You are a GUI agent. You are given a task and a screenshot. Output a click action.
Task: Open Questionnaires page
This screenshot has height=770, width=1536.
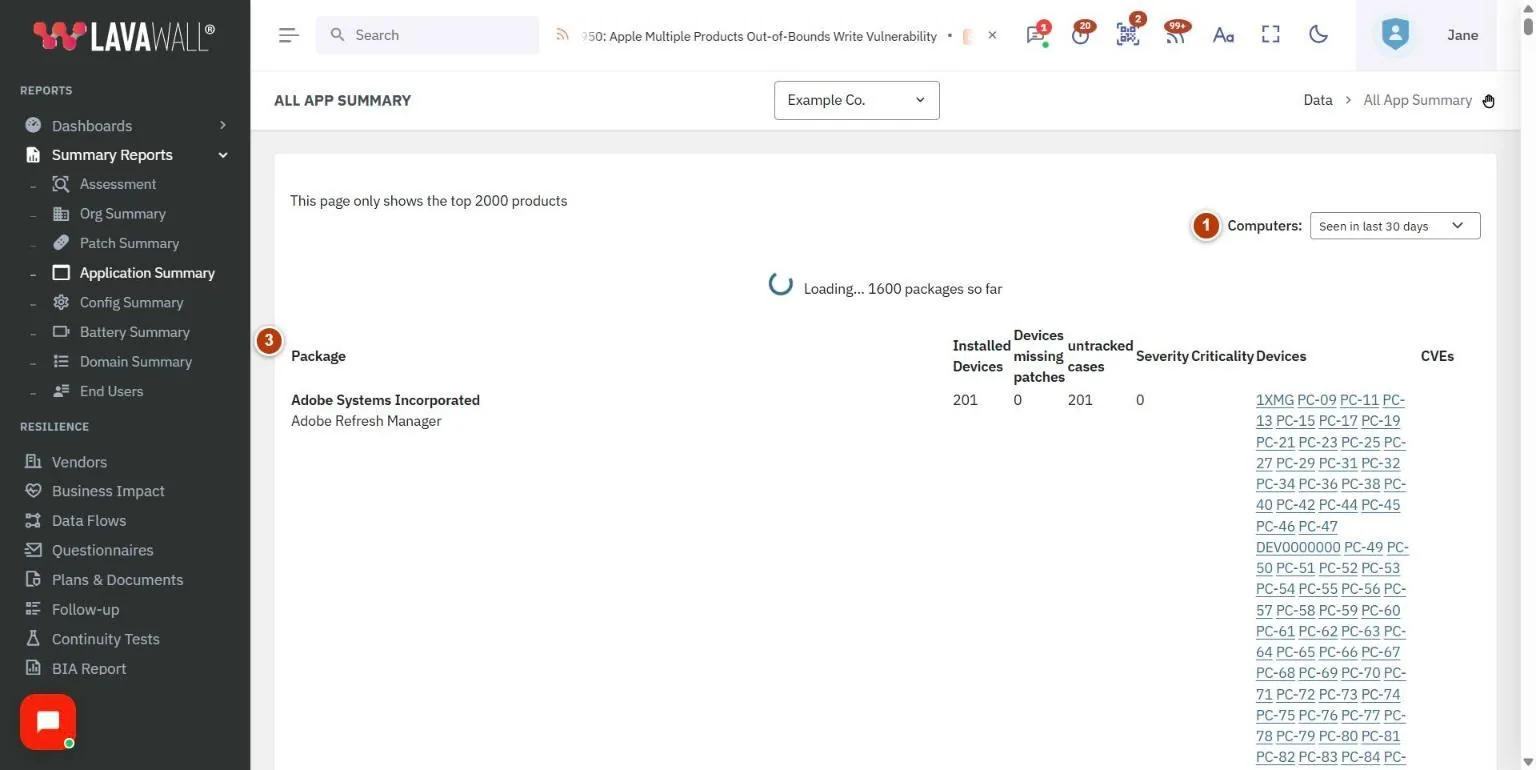pos(102,550)
